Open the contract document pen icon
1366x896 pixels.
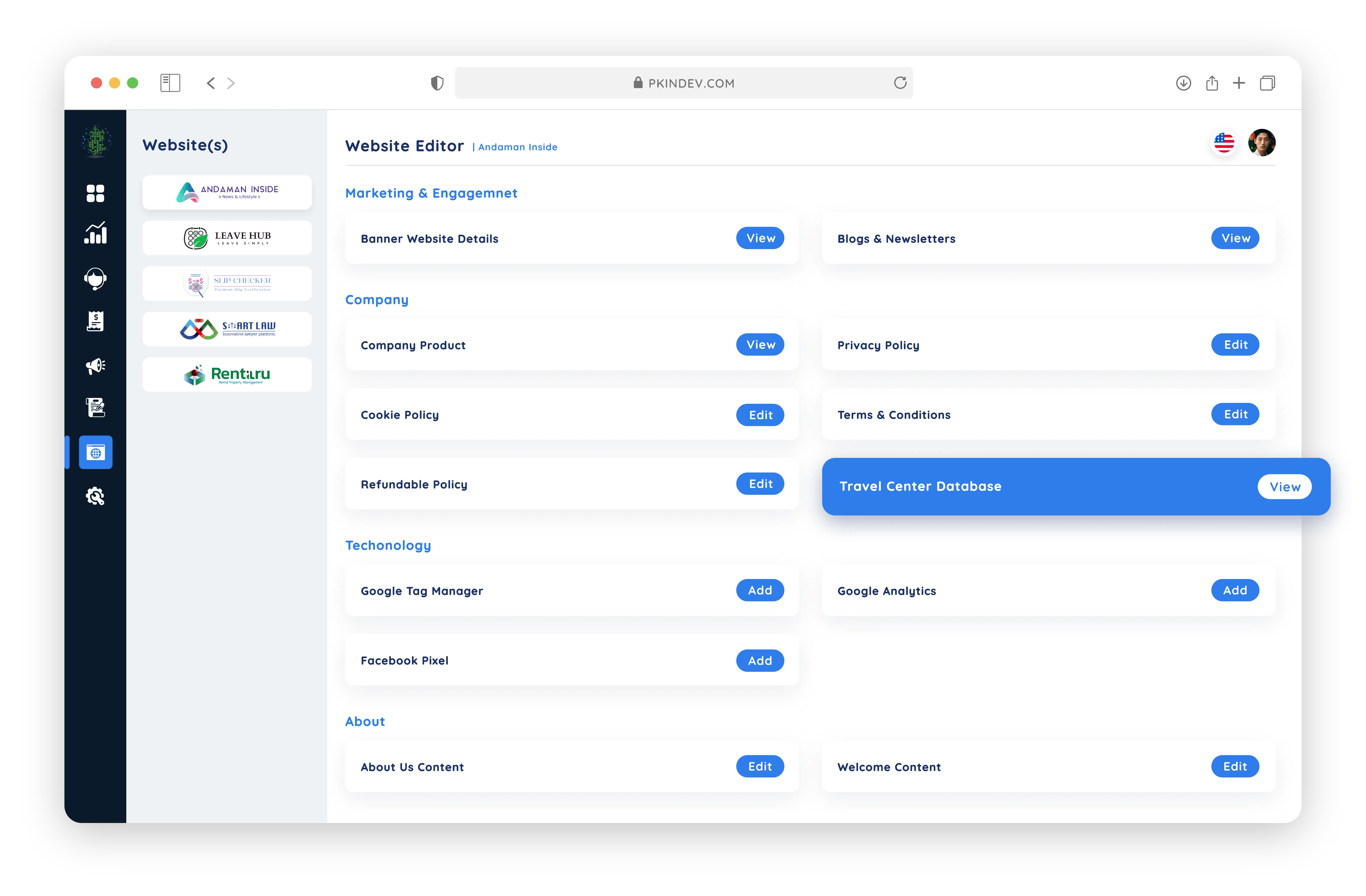(x=95, y=408)
